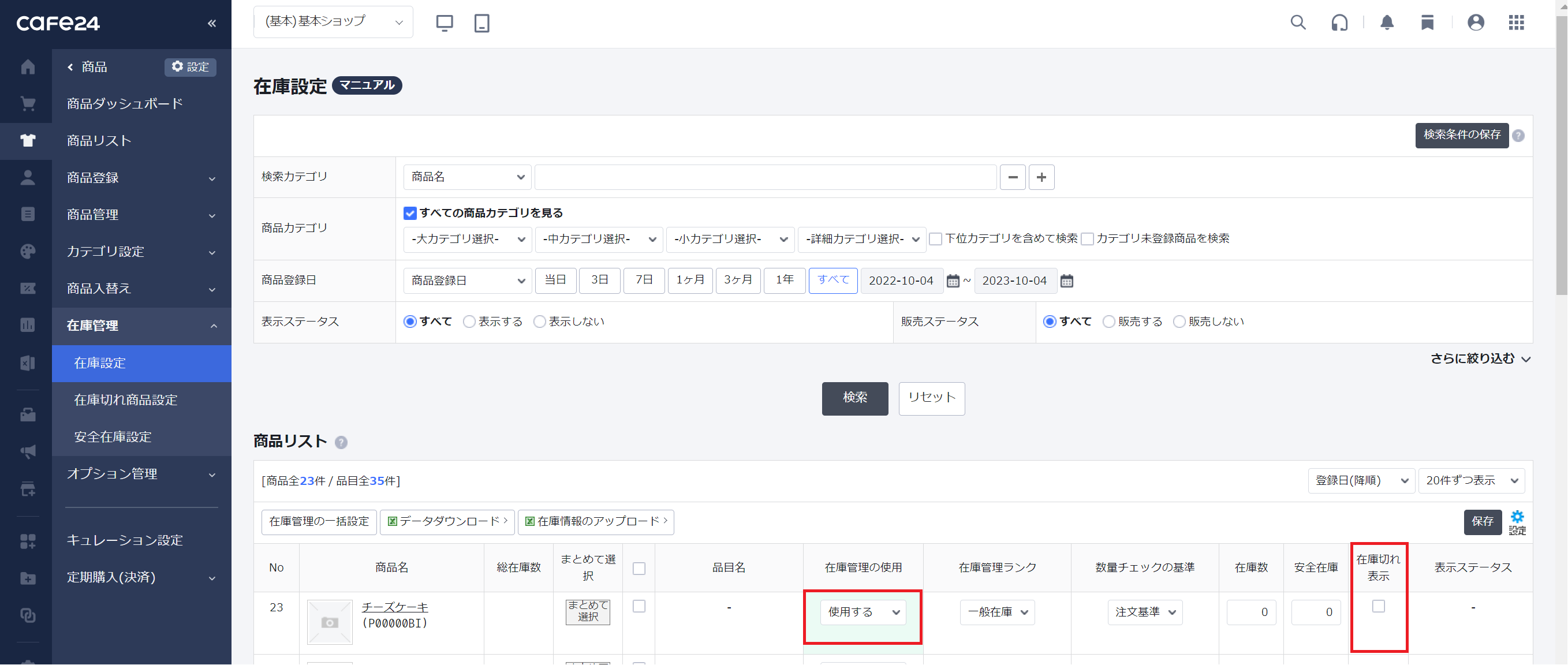Viewport: 1568px width, 665px height.
Task: Open the (基本)基本ショップ shop selector
Action: [x=333, y=22]
